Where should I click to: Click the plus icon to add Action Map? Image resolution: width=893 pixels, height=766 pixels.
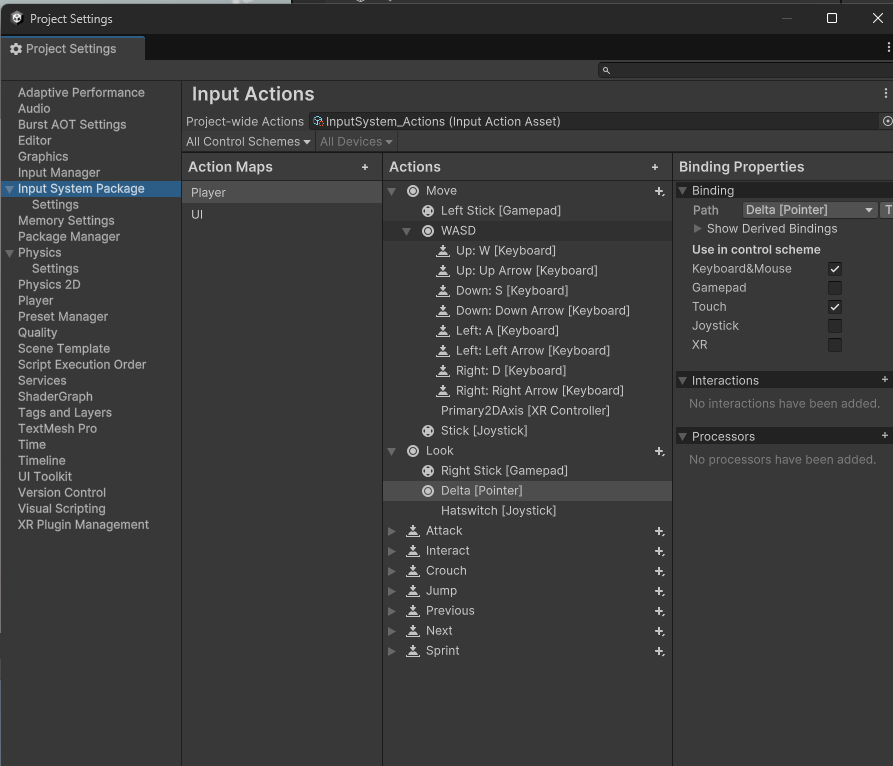(x=365, y=168)
